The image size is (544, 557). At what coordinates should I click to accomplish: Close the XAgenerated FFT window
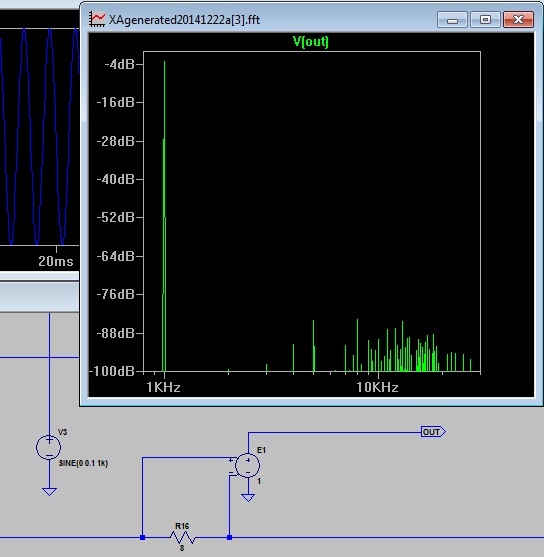pyautogui.click(x=518, y=19)
